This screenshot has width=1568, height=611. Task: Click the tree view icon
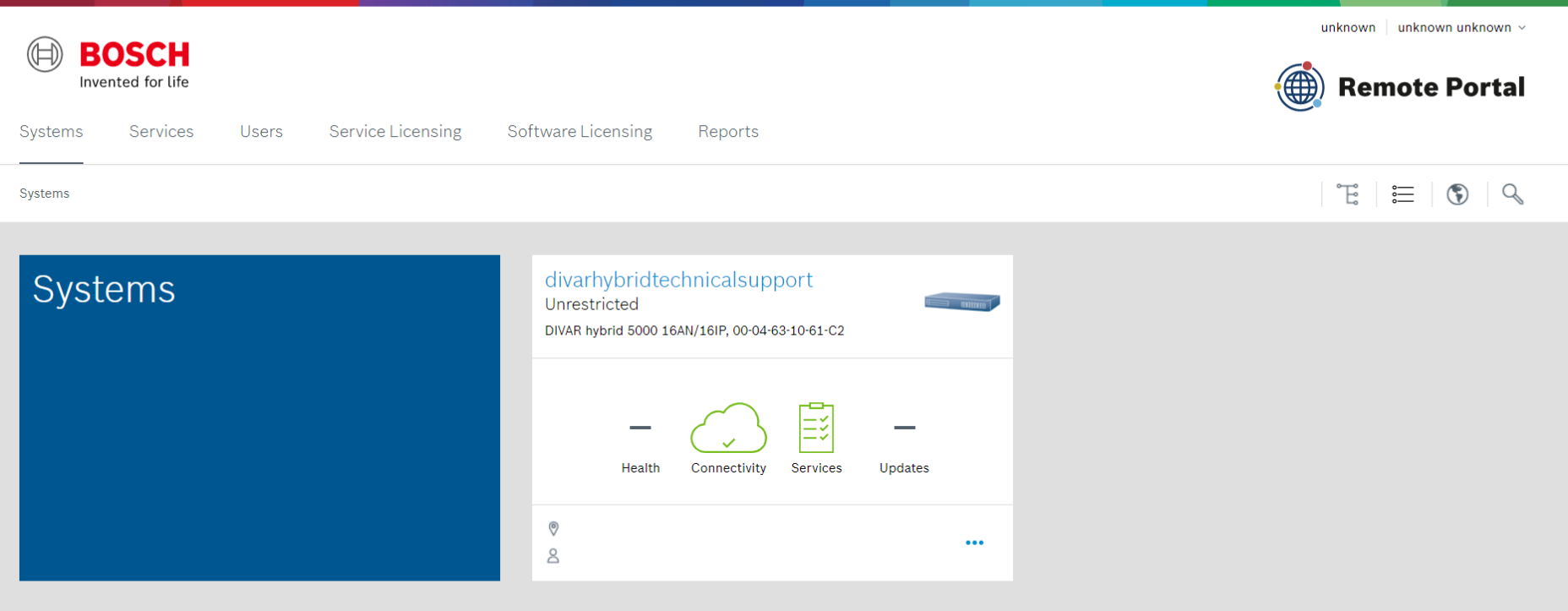click(x=1347, y=194)
